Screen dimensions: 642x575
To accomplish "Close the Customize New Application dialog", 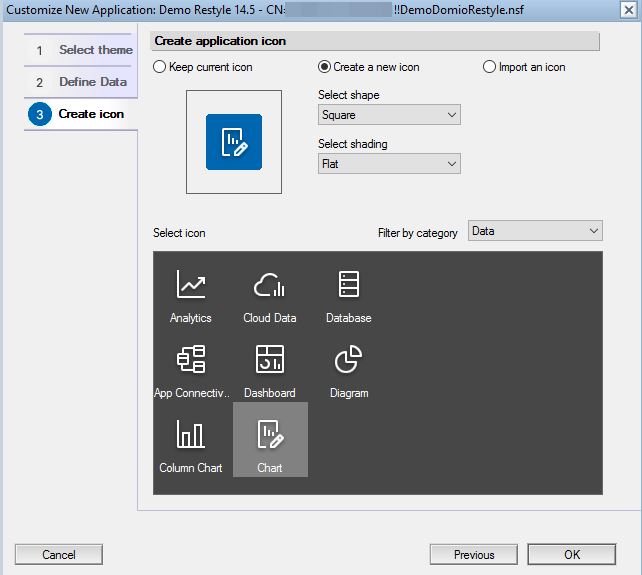I will 628,10.
